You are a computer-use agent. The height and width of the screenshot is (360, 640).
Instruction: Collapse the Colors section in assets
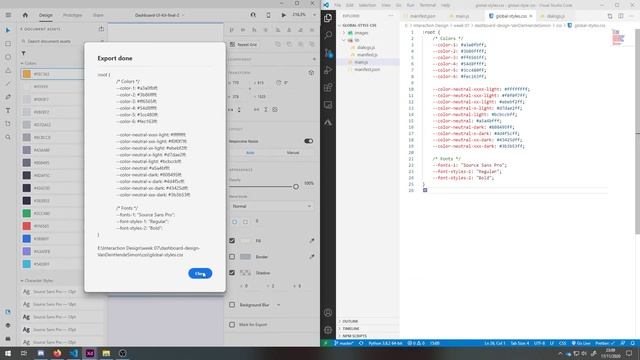pos(22,63)
